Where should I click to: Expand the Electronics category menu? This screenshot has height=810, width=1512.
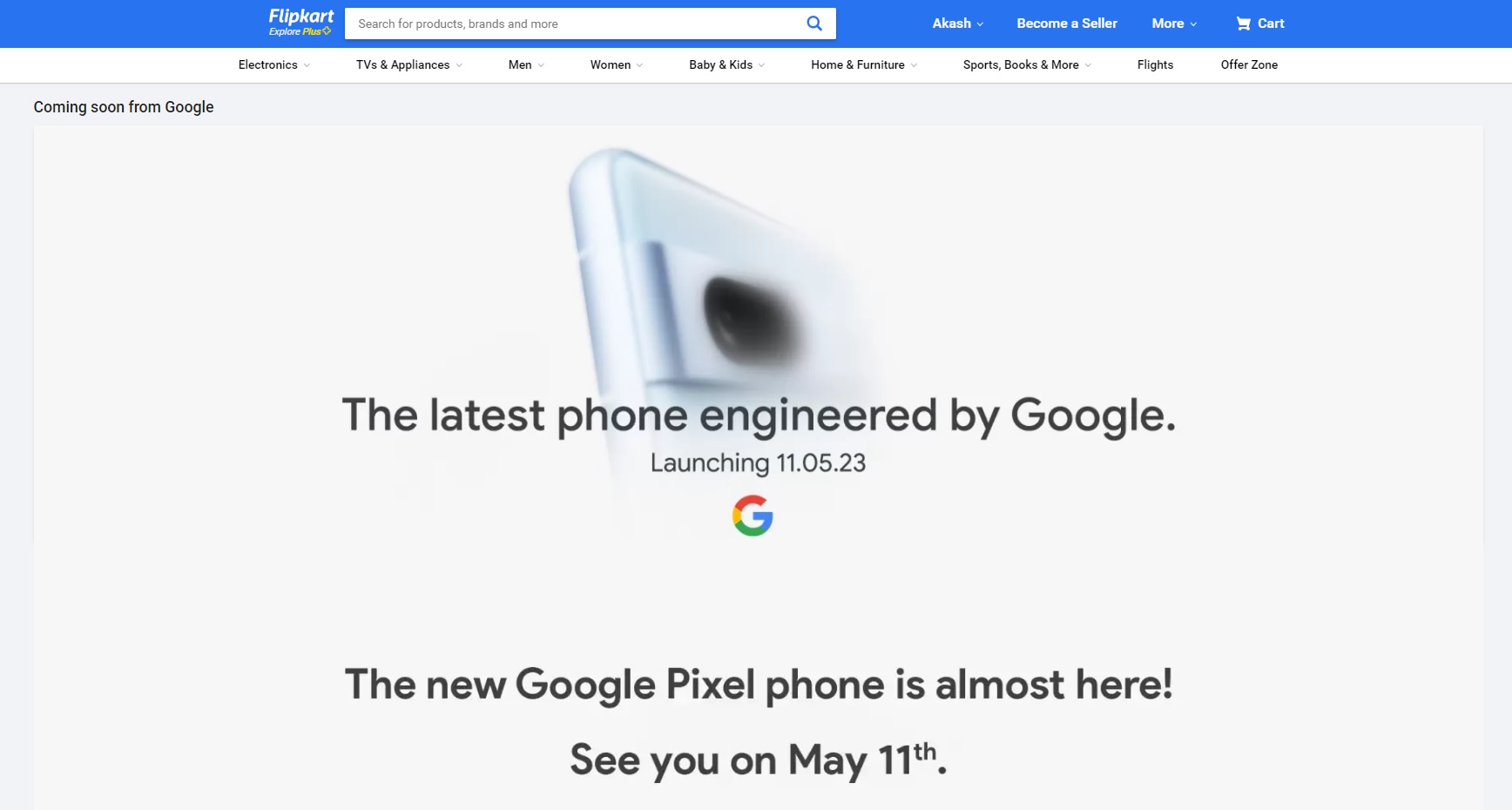274,64
